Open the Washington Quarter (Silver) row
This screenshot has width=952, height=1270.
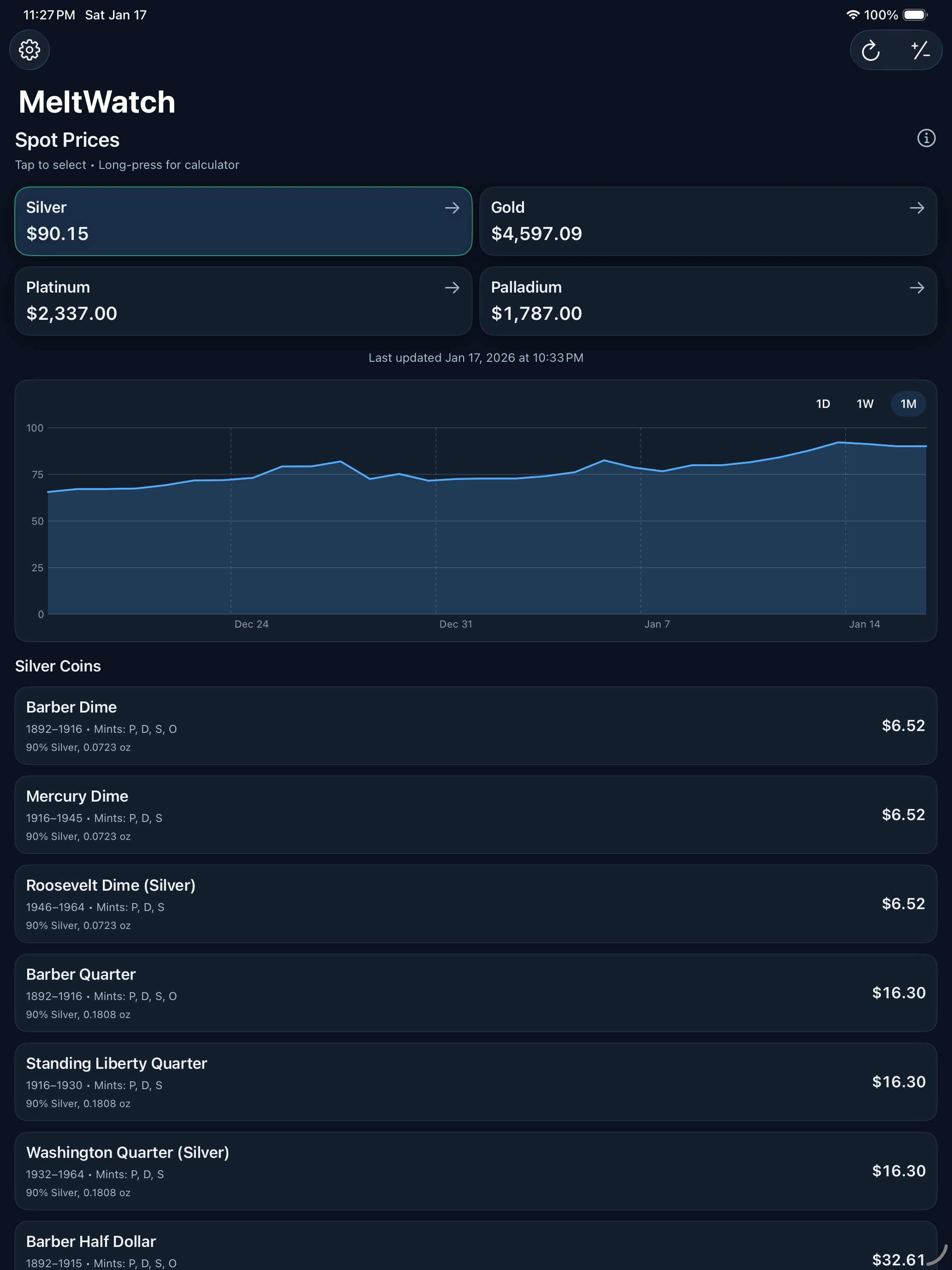[x=476, y=1171]
